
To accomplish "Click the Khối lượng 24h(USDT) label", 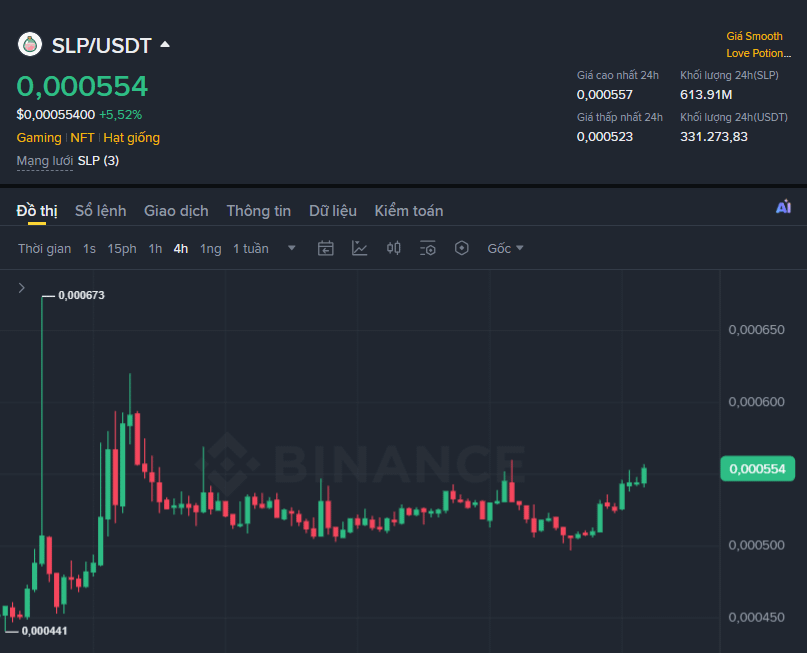I will click(734, 117).
